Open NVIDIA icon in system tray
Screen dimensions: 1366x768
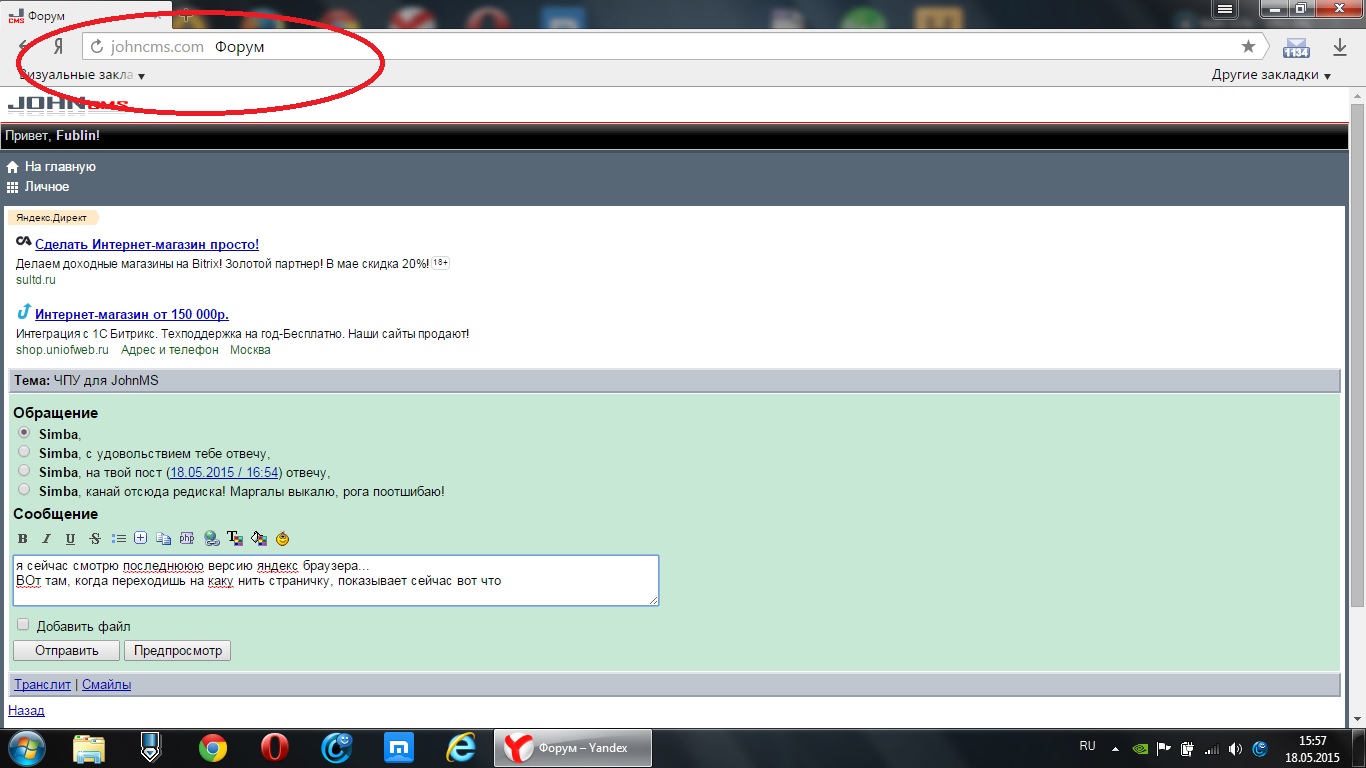point(1140,748)
